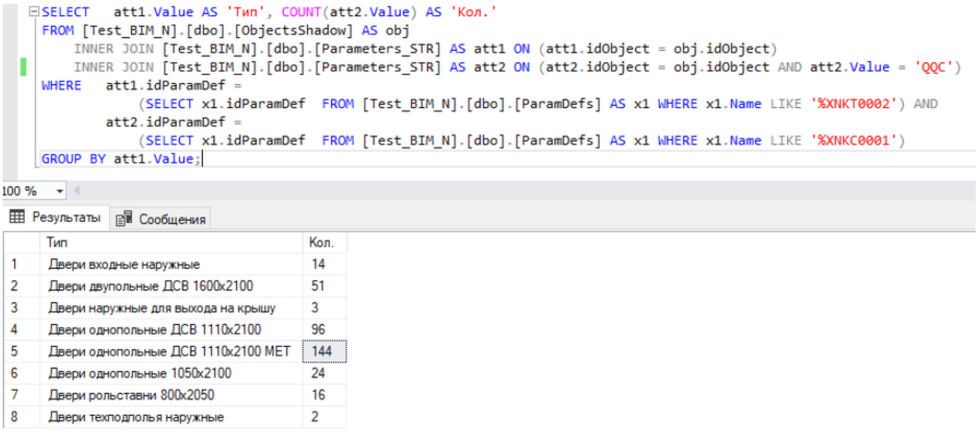This screenshot has width=980, height=433.
Task: Click the grid icon on Результаты tab
Action: pyautogui.click(x=15, y=218)
